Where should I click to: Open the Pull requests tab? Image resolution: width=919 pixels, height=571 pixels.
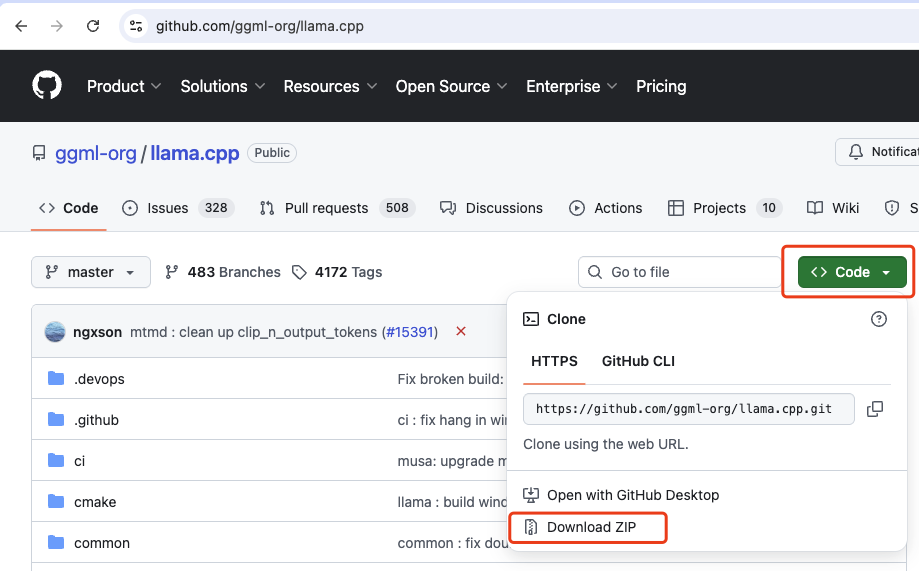pyautogui.click(x=338, y=208)
